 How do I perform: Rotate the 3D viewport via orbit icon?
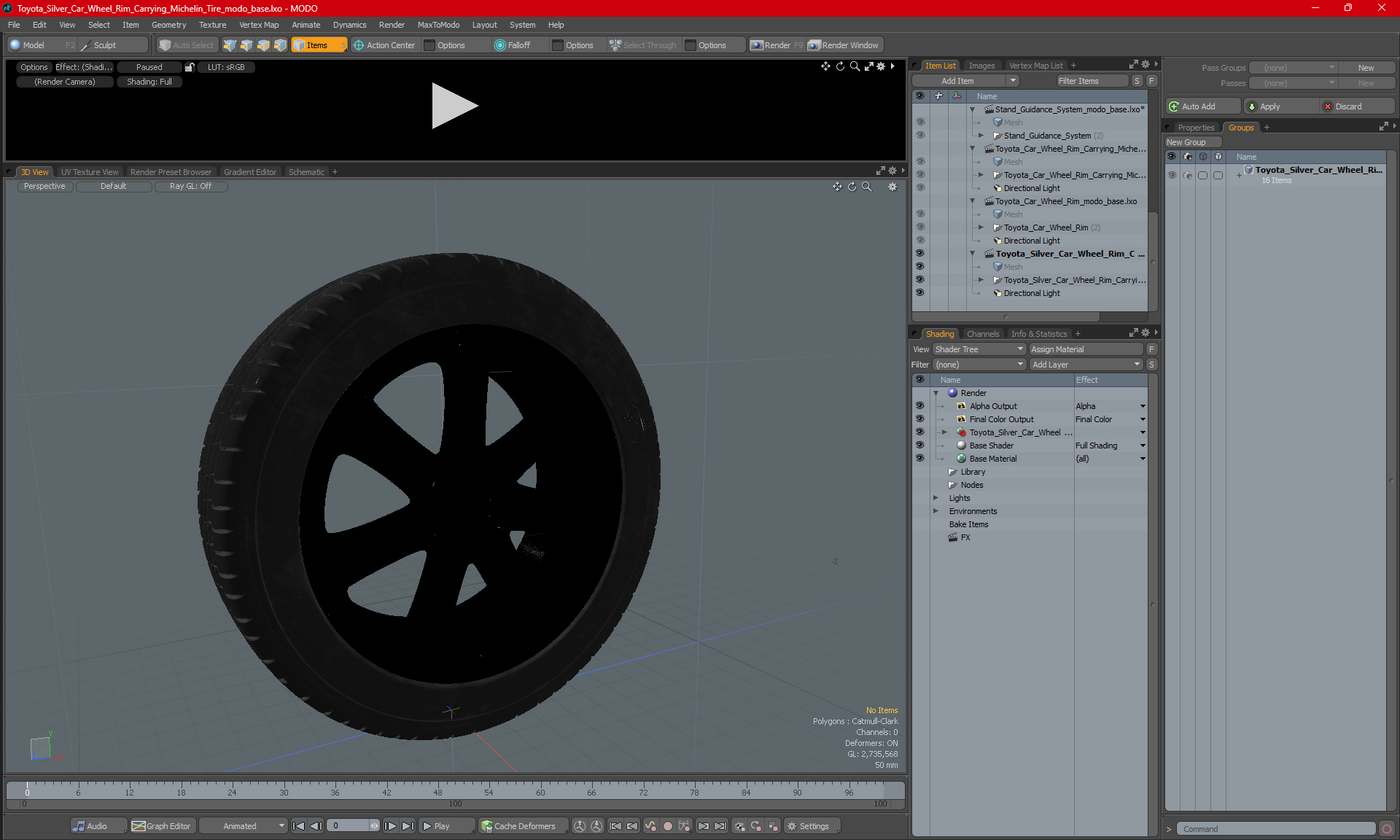852,187
